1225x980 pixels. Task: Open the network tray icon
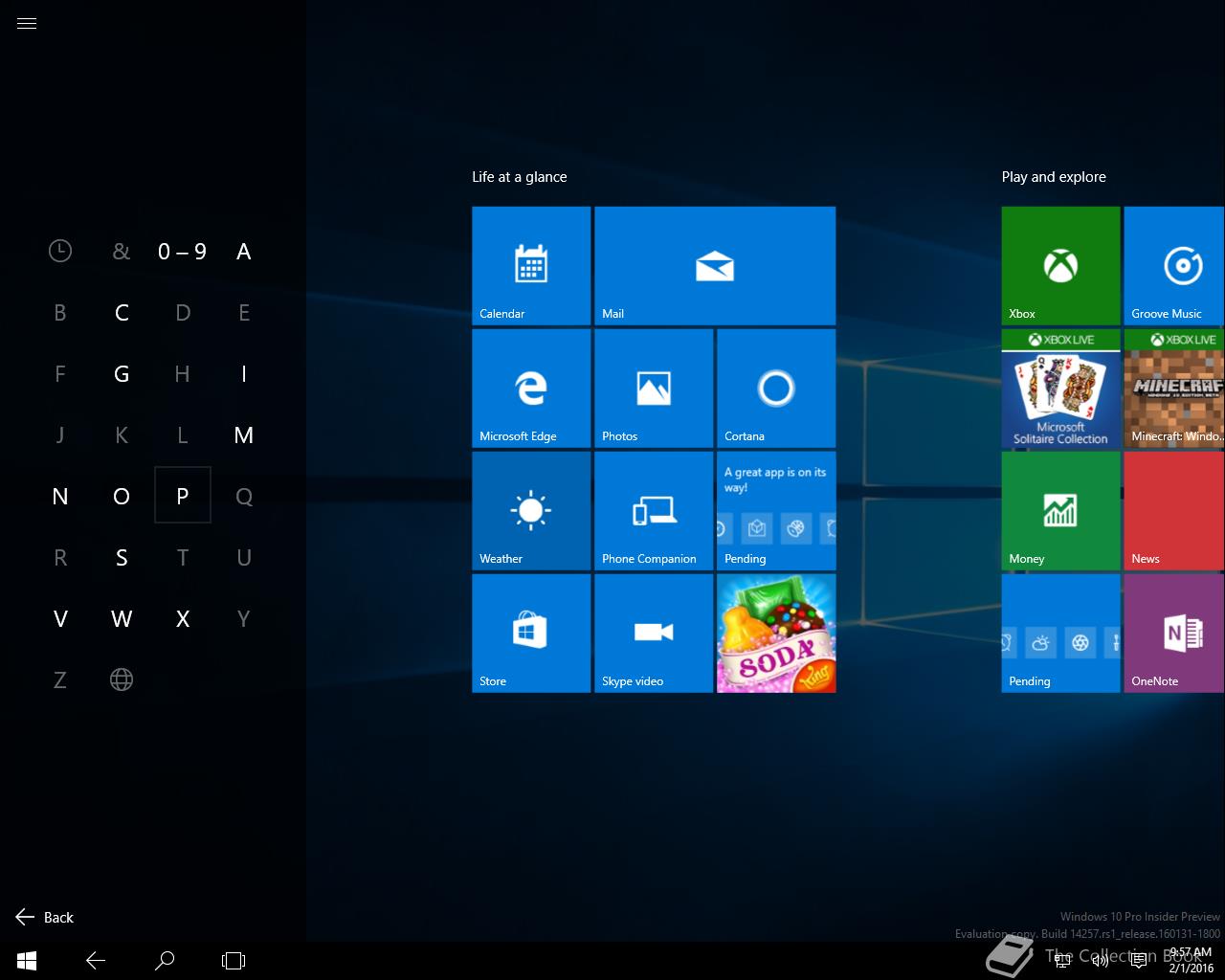click(x=1062, y=961)
